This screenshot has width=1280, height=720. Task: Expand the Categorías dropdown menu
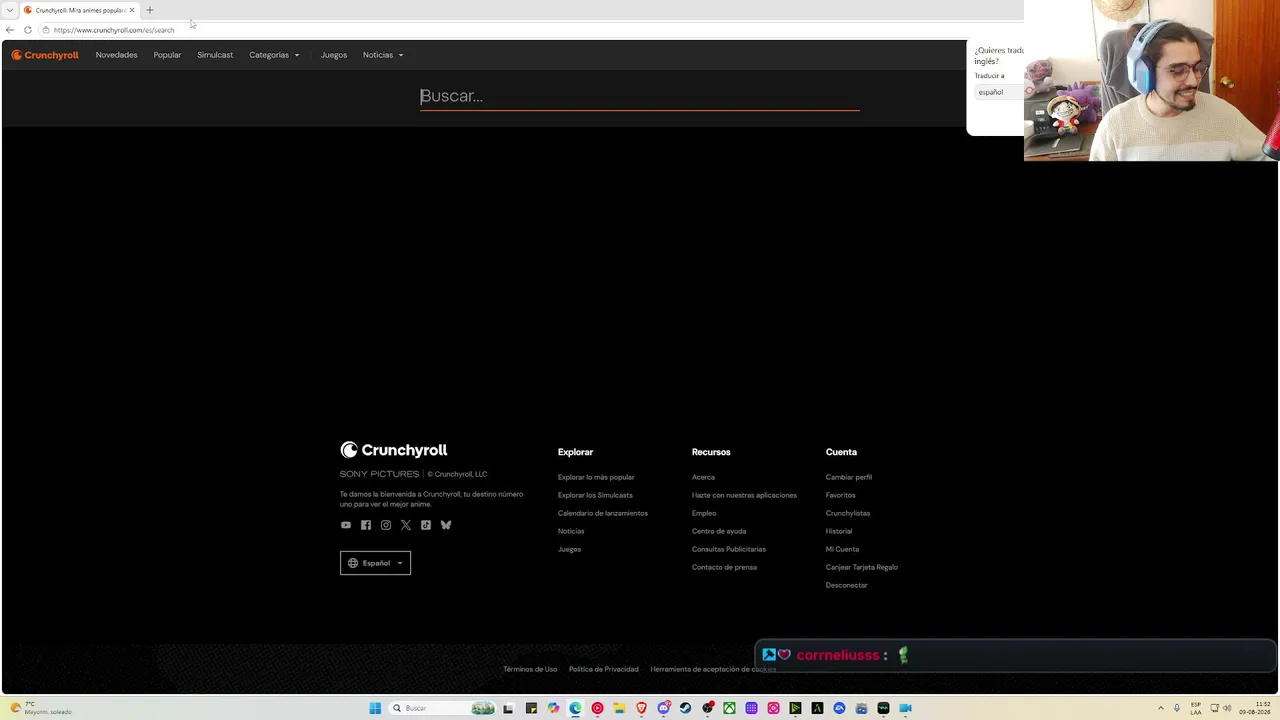(x=274, y=55)
